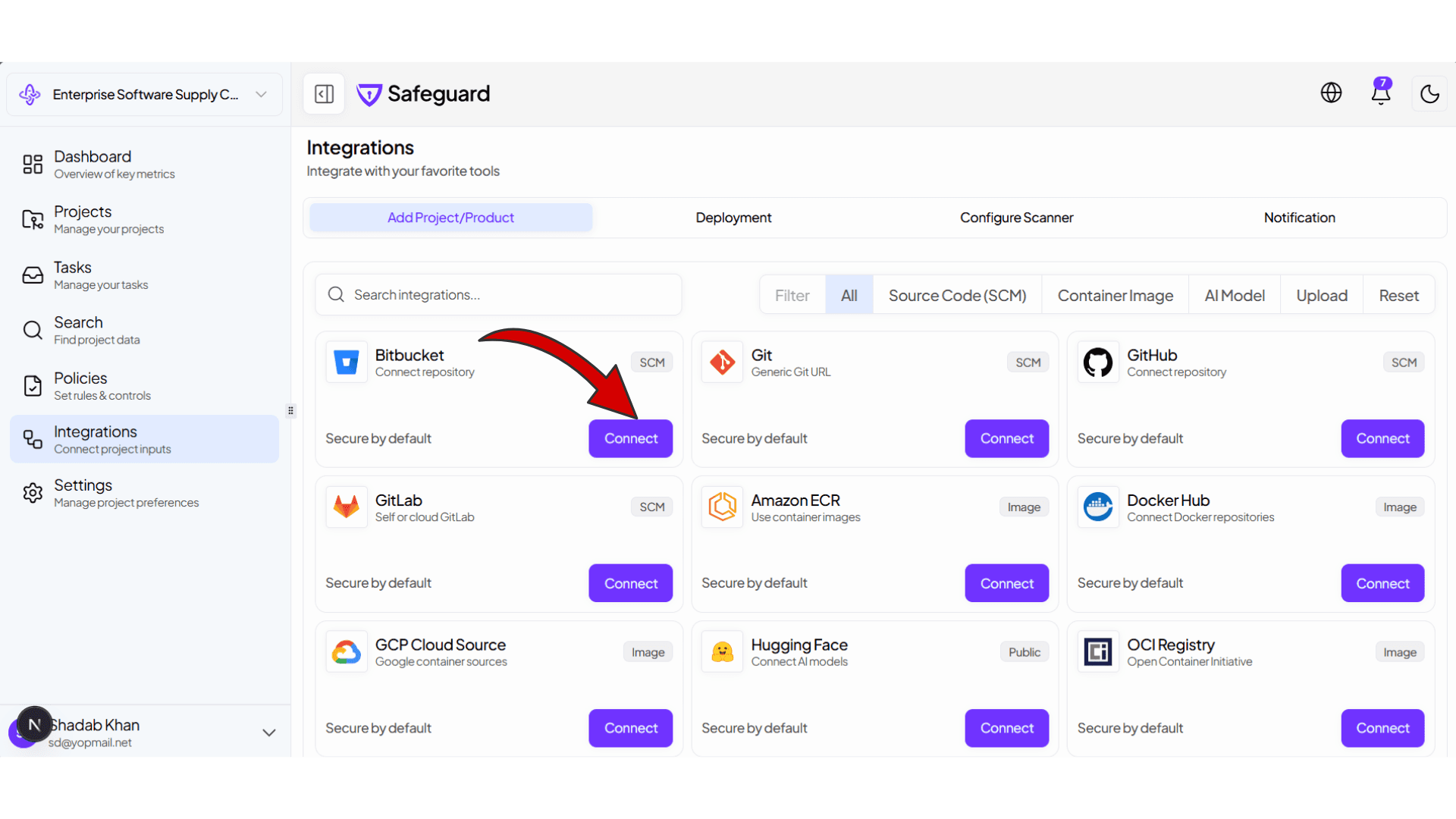Viewport: 1456px width, 819px height.
Task: Connect the Bitbucket integration
Action: tap(630, 438)
